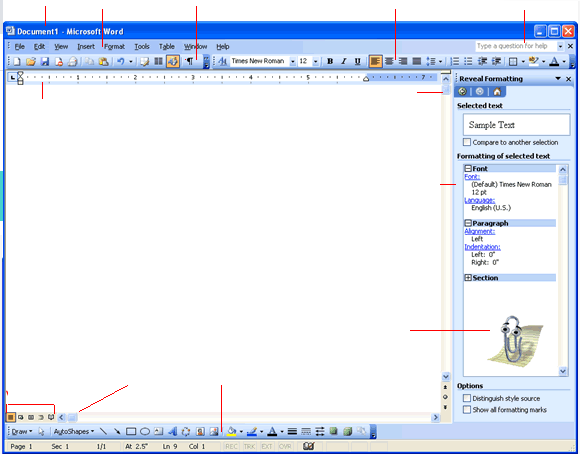The width and height of the screenshot is (580, 454).
Task: Apply Italic formatting from the toolbar
Action: coord(344,61)
